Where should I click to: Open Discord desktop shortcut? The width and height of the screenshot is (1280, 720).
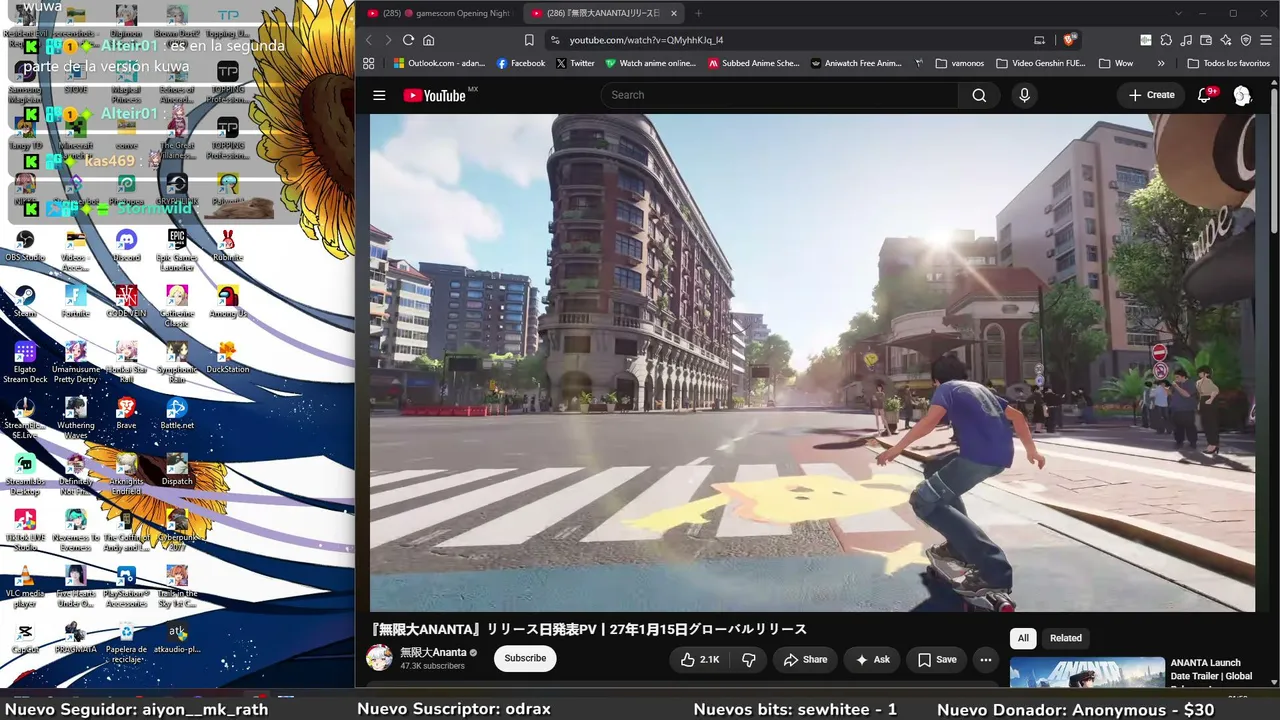click(126, 245)
